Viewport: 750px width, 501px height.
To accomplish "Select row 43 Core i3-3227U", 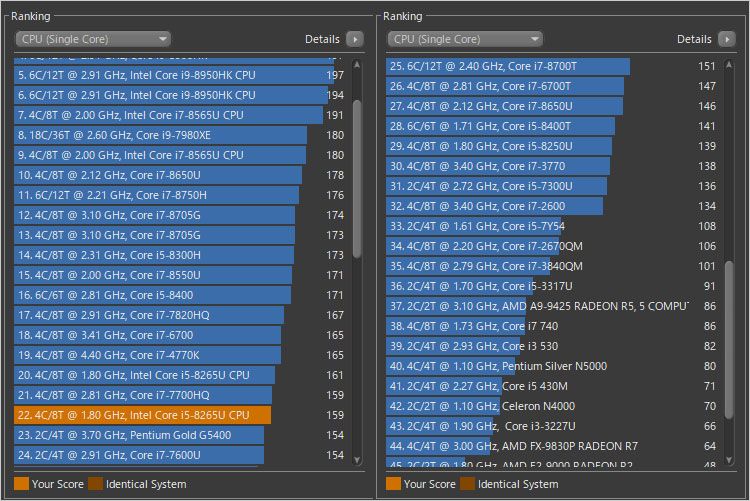I will click(551, 426).
